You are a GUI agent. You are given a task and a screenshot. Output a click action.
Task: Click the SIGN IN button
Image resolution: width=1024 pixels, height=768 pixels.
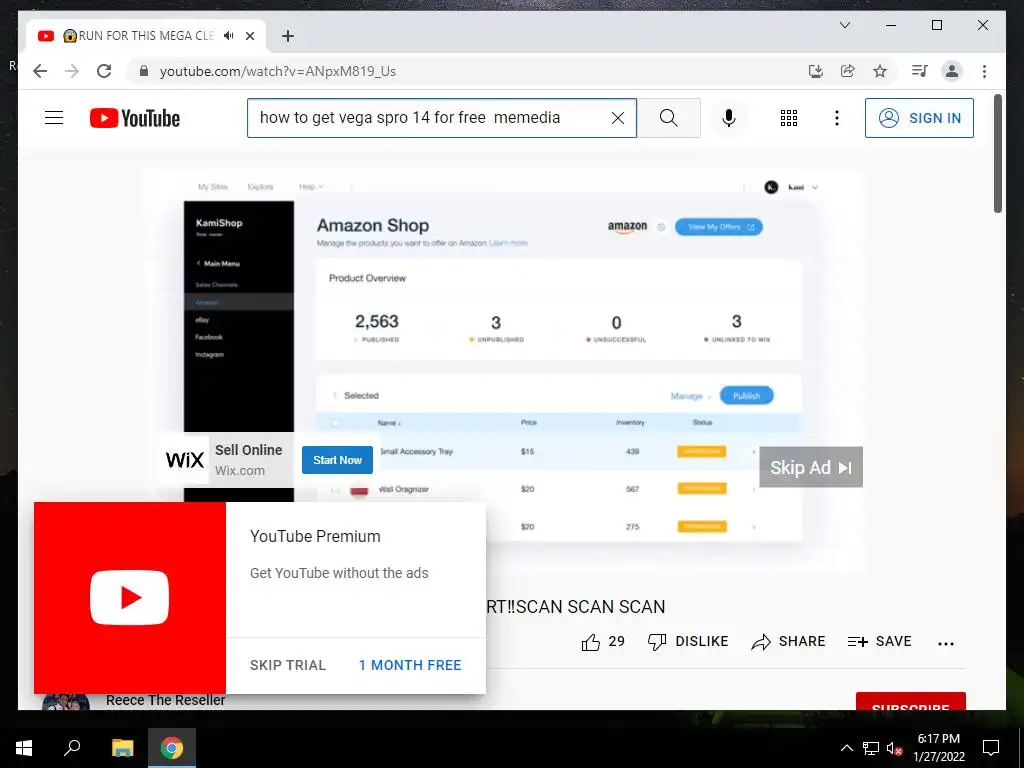[919, 118]
